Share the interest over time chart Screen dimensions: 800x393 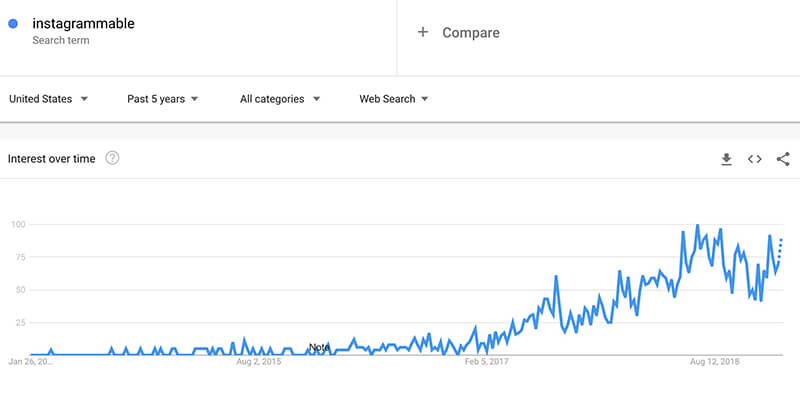783,159
